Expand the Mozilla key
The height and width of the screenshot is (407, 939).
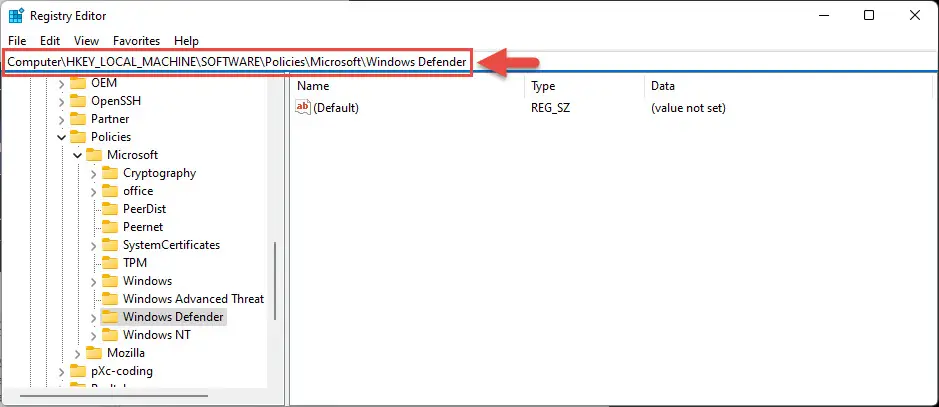(78, 353)
